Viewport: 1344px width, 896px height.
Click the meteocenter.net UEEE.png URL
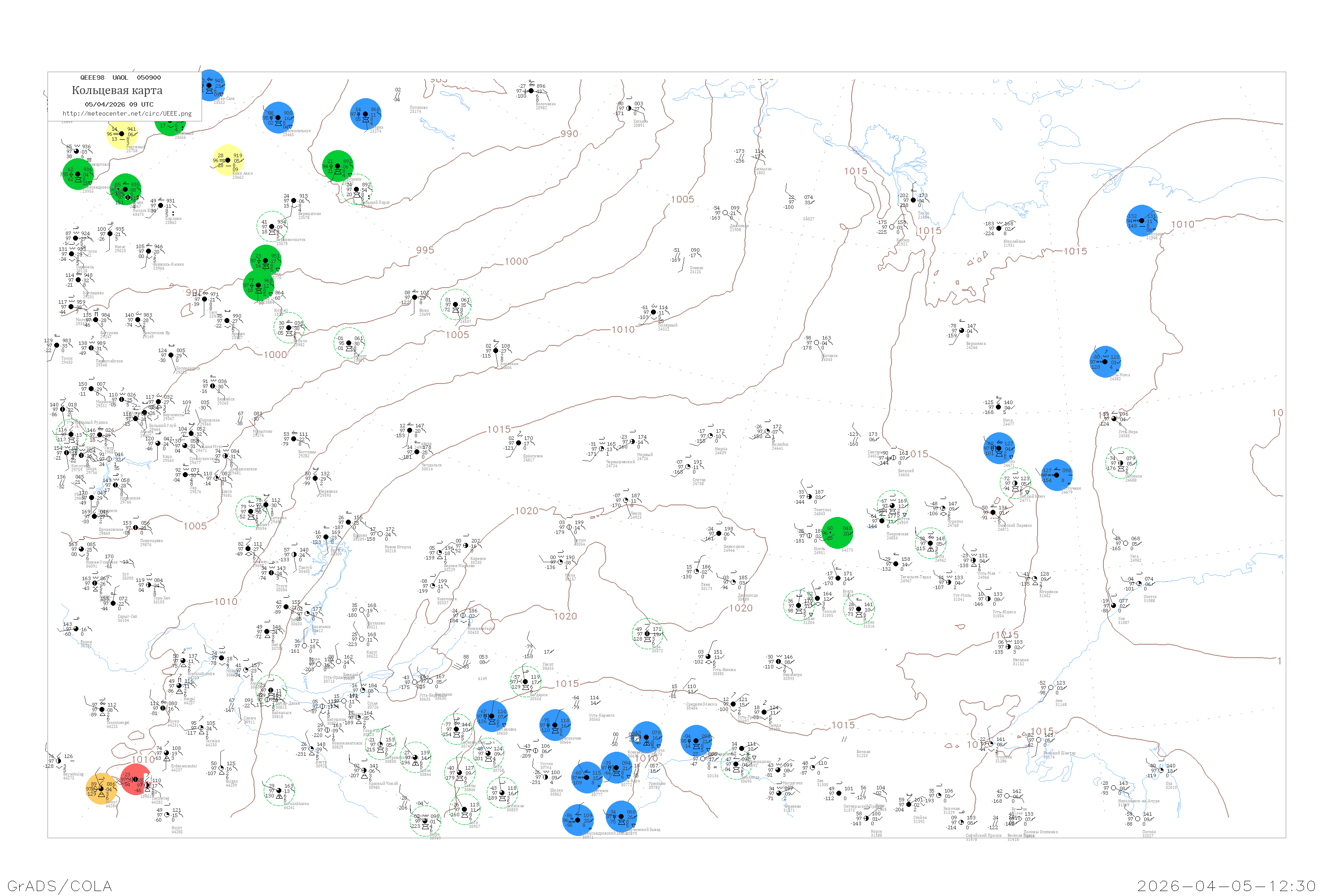coord(127,114)
